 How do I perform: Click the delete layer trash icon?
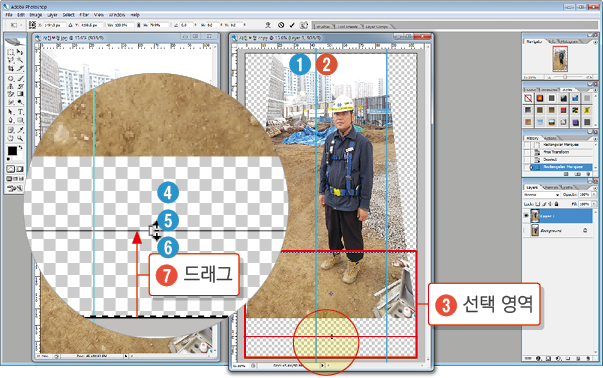coord(588,358)
